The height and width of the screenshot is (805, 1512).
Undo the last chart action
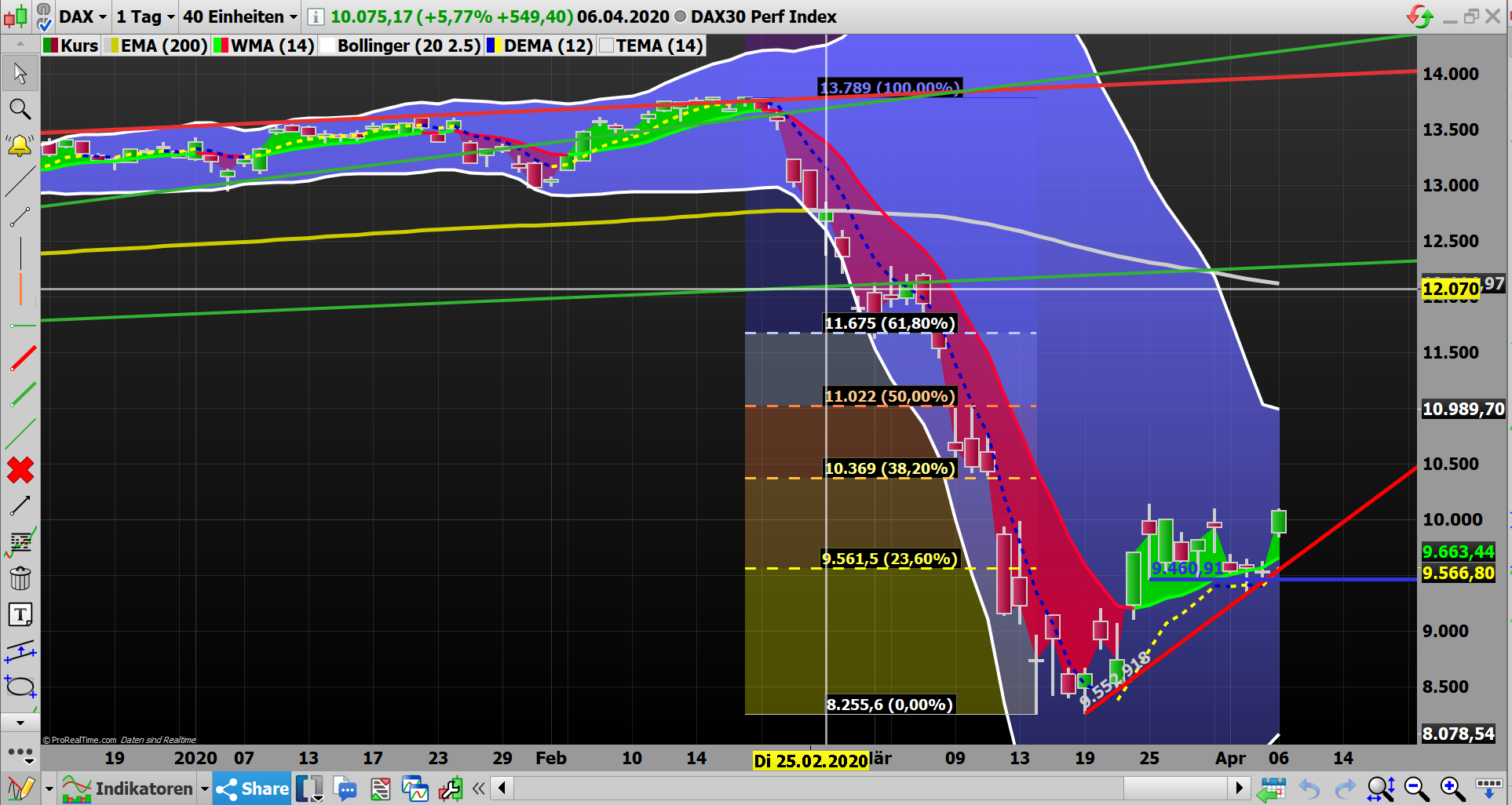click(1308, 789)
